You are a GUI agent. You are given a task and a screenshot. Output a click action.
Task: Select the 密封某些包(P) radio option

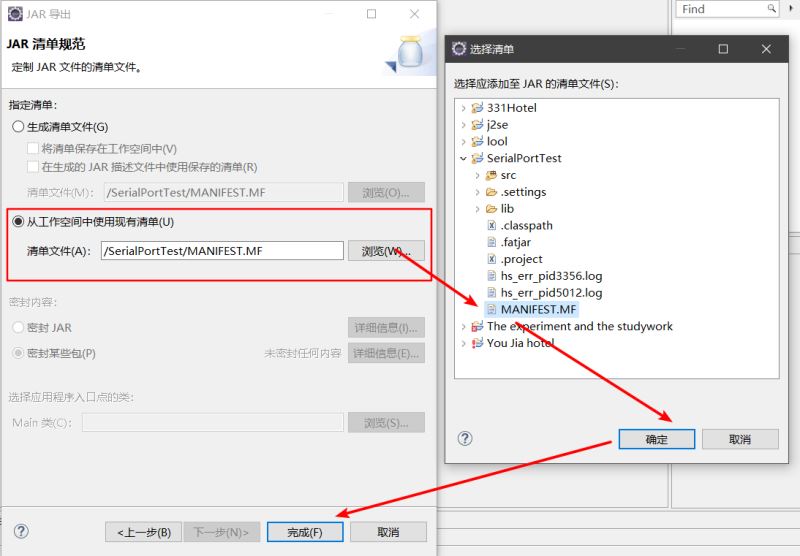[x=18, y=353]
